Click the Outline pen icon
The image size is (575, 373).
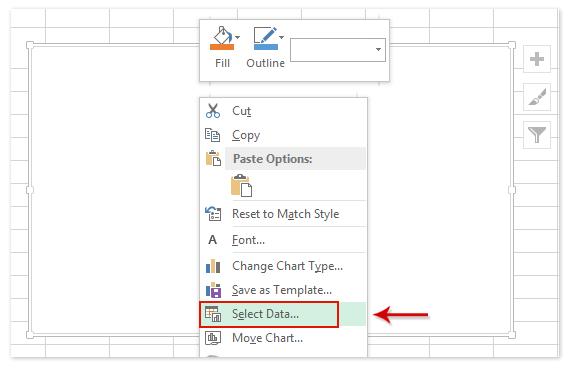point(265,38)
